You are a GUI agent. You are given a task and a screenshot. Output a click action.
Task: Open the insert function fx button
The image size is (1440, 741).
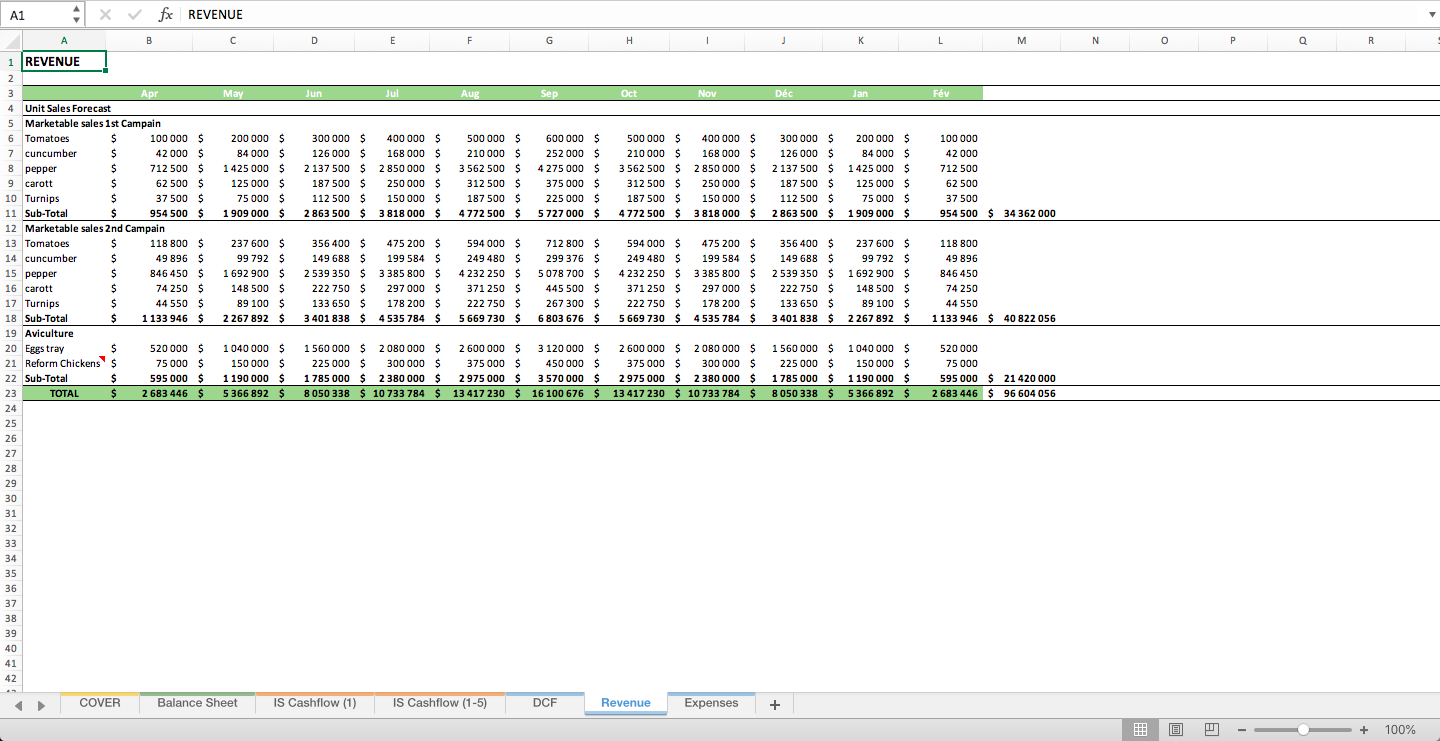[166, 15]
